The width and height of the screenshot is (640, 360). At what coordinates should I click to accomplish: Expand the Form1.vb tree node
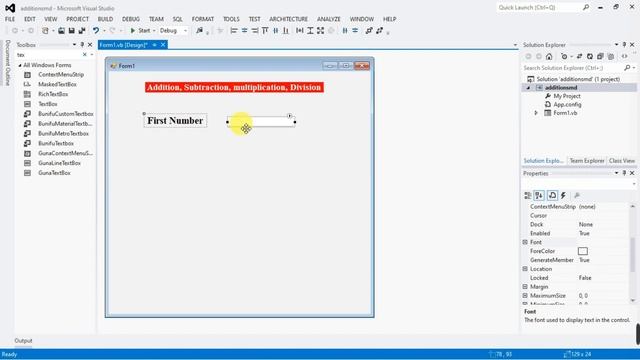(x=536, y=113)
